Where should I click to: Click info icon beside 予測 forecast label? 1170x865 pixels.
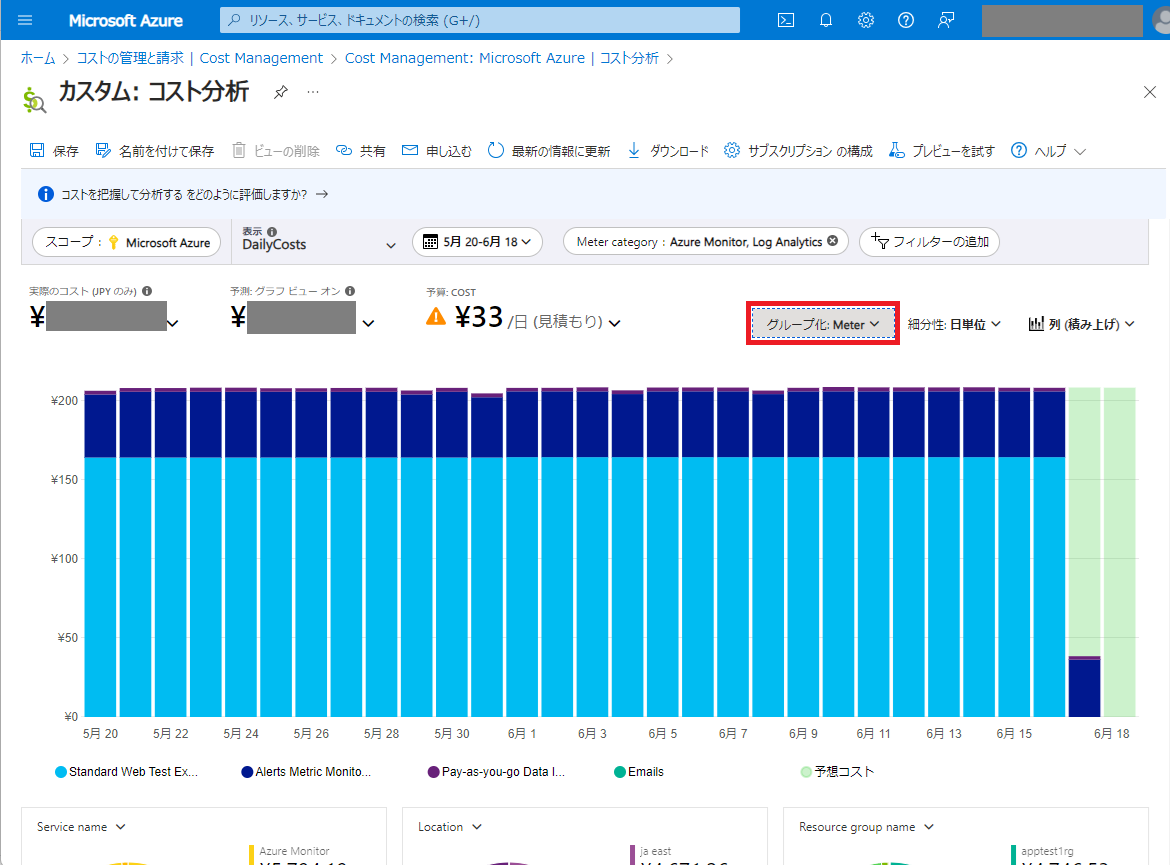[x=350, y=291]
